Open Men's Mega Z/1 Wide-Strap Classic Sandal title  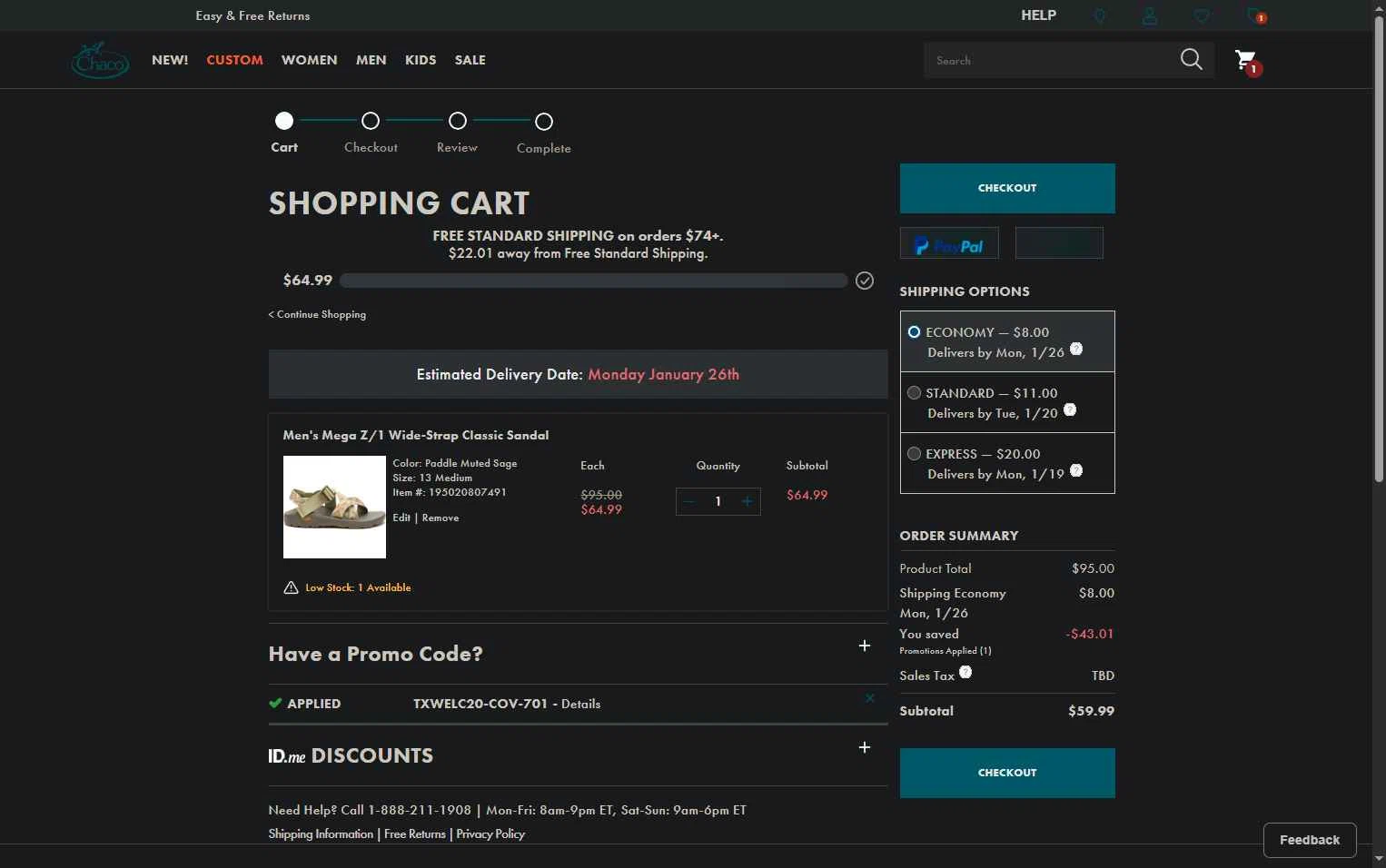(x=416, y=435)
